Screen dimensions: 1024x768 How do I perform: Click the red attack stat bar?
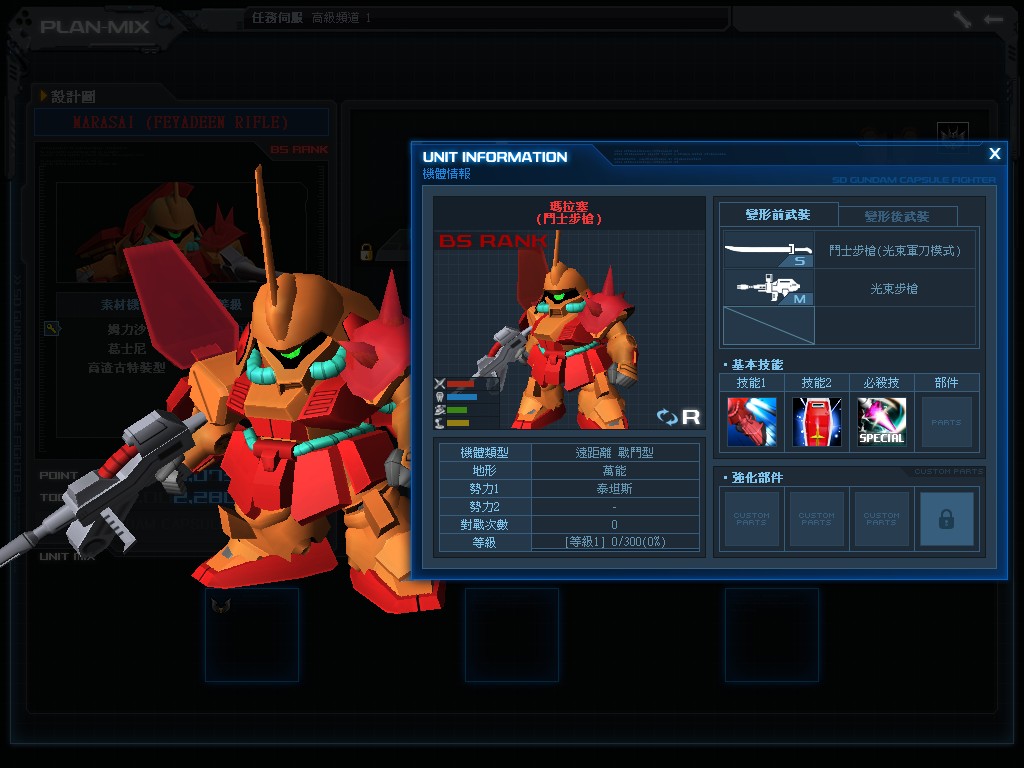(x=461, y=384)
